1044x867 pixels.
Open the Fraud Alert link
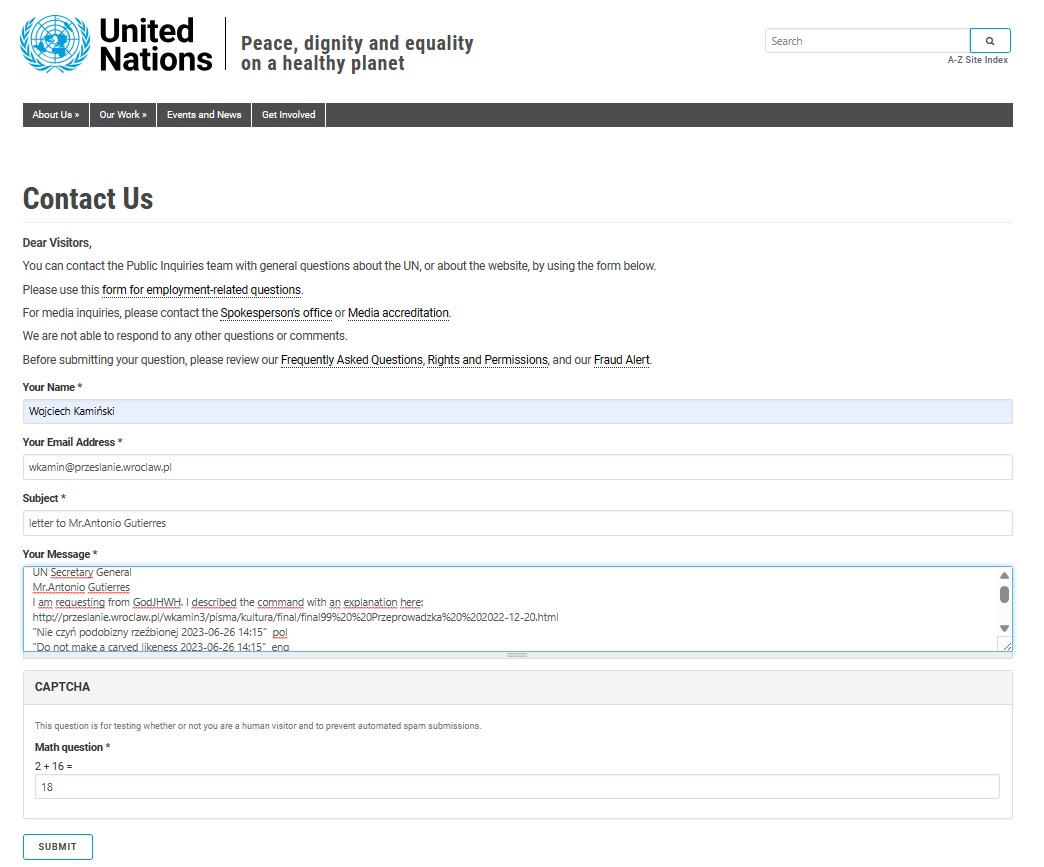click(x=622, y=360)
